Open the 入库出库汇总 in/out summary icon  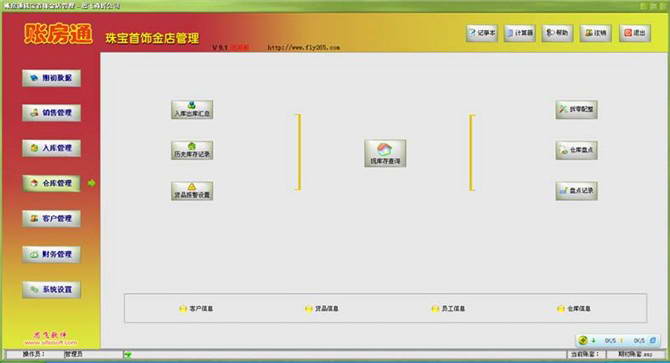tap(192, 110)
